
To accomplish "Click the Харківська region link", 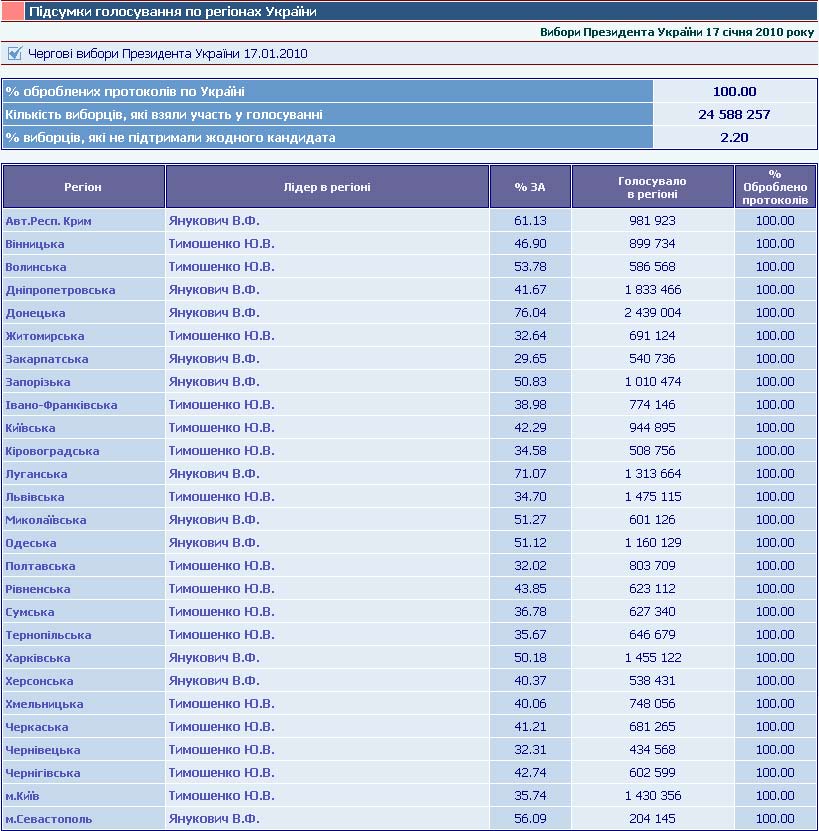I will click(38, 658).
